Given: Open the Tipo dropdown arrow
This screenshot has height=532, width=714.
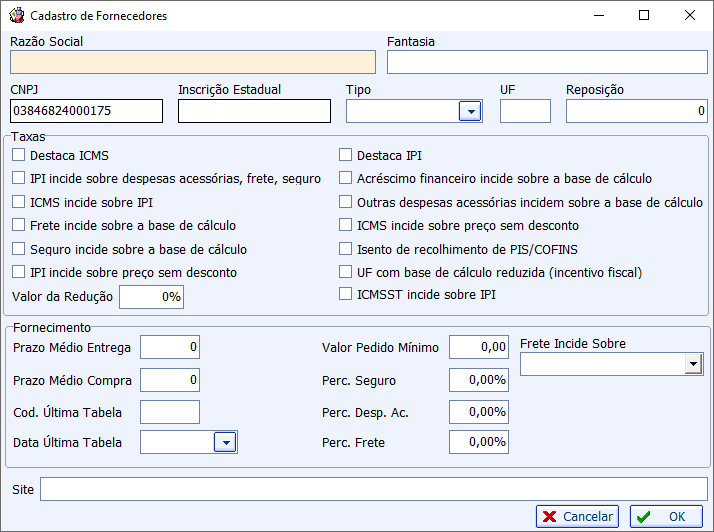Looking at the screenshot, I should (x=470, y=111).
